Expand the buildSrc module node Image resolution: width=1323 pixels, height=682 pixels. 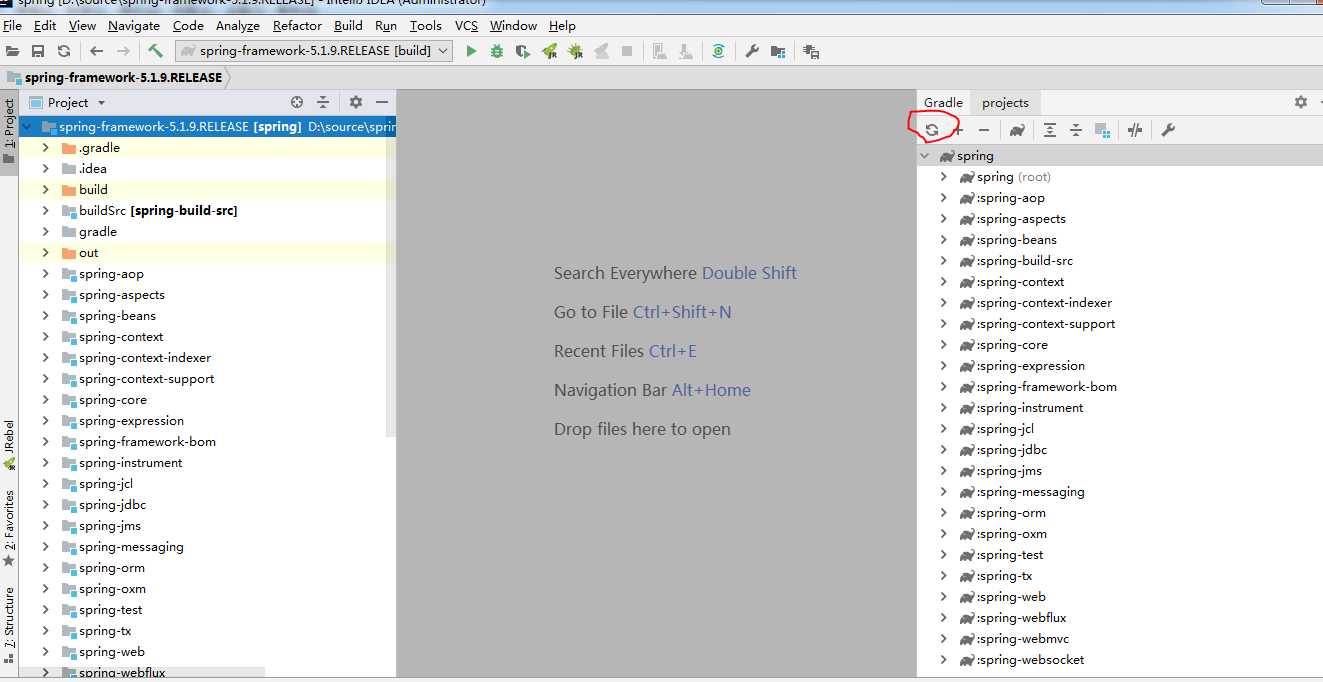click(x=45, y=210)
